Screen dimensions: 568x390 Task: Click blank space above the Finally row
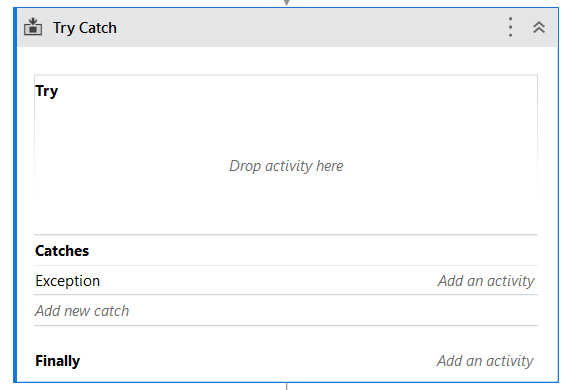point(286,339)
